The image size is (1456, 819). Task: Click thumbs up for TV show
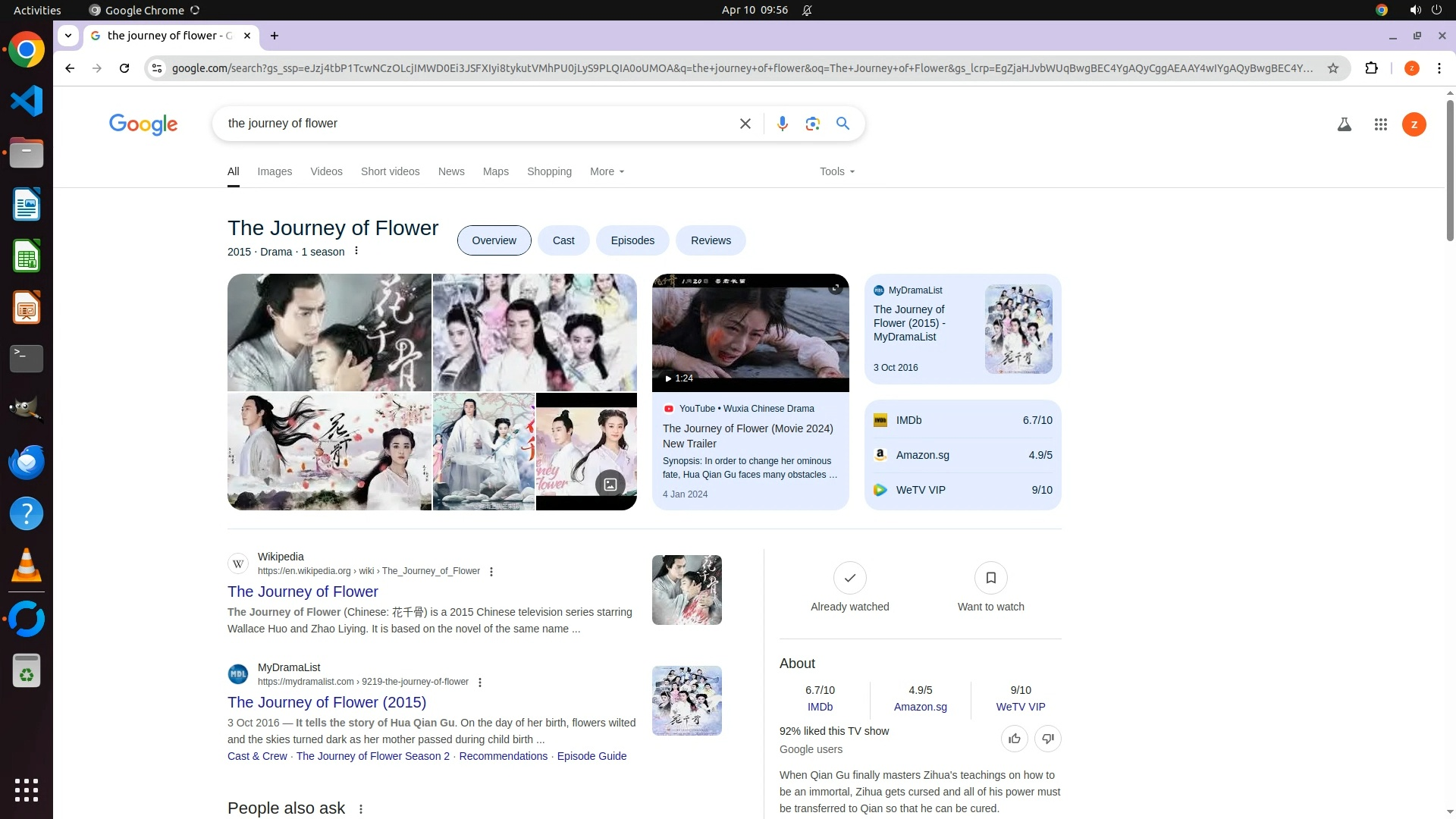[x=1014, y=739]
